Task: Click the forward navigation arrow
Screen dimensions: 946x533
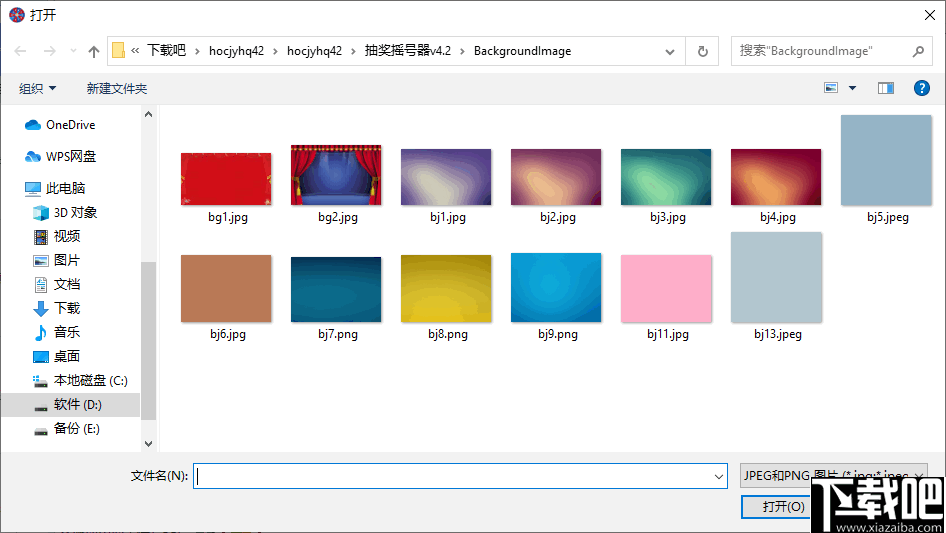Action: pos(49,51)
